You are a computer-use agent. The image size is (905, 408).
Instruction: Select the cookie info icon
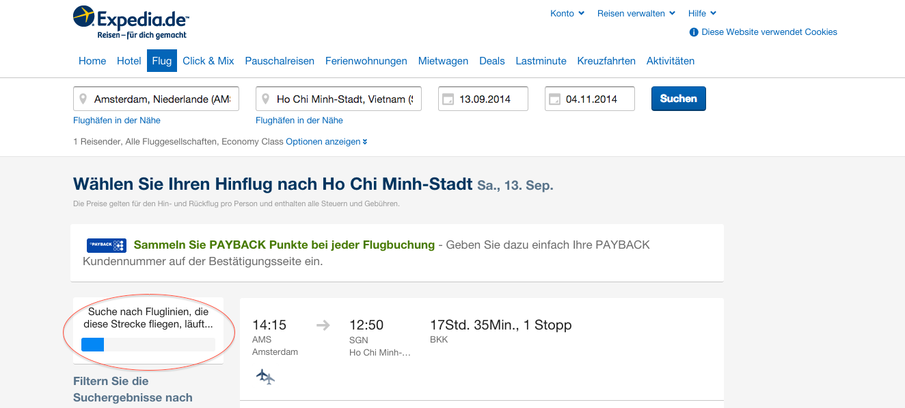694,32
